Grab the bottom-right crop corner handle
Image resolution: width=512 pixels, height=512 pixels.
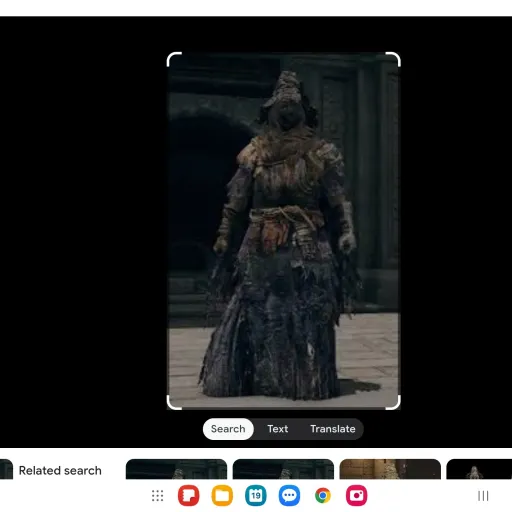coord(394,403)
